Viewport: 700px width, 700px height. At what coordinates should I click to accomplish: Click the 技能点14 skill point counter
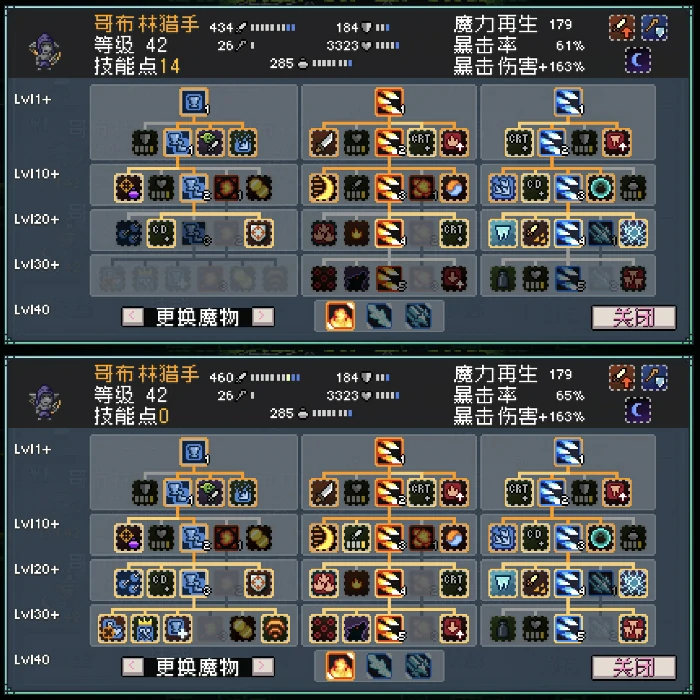pos(137,66)
